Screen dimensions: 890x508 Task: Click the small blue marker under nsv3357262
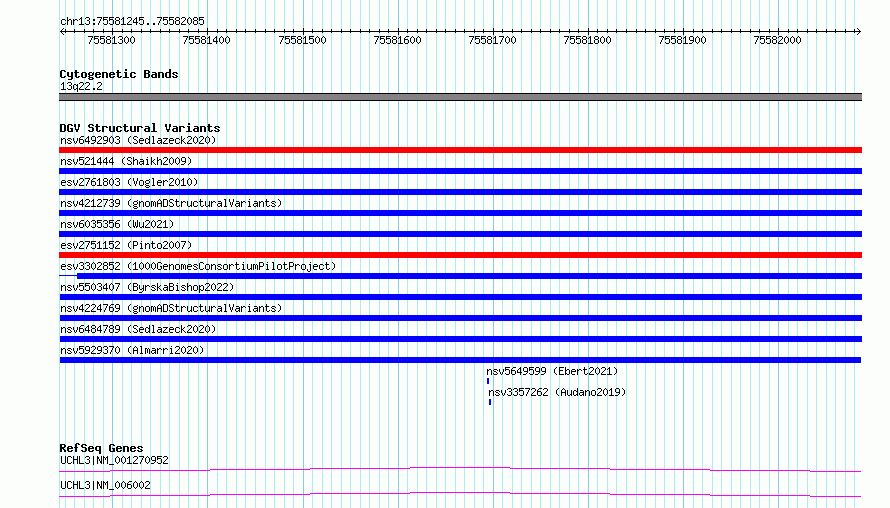(x=490, y=402)
